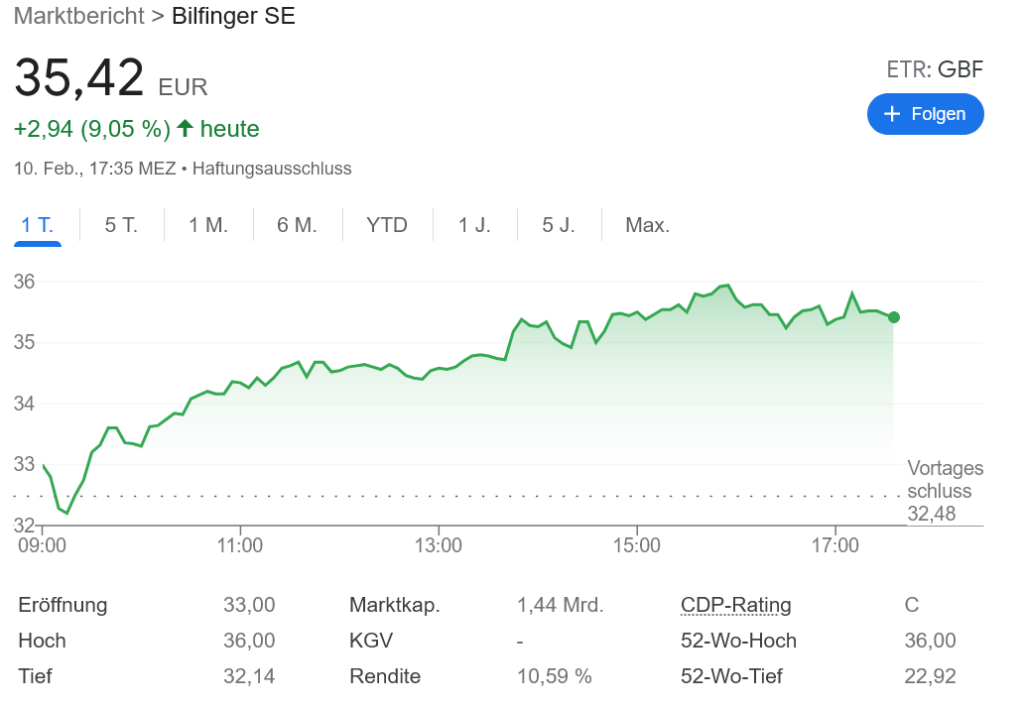Click the Rendite value 10,59 %

555,676
